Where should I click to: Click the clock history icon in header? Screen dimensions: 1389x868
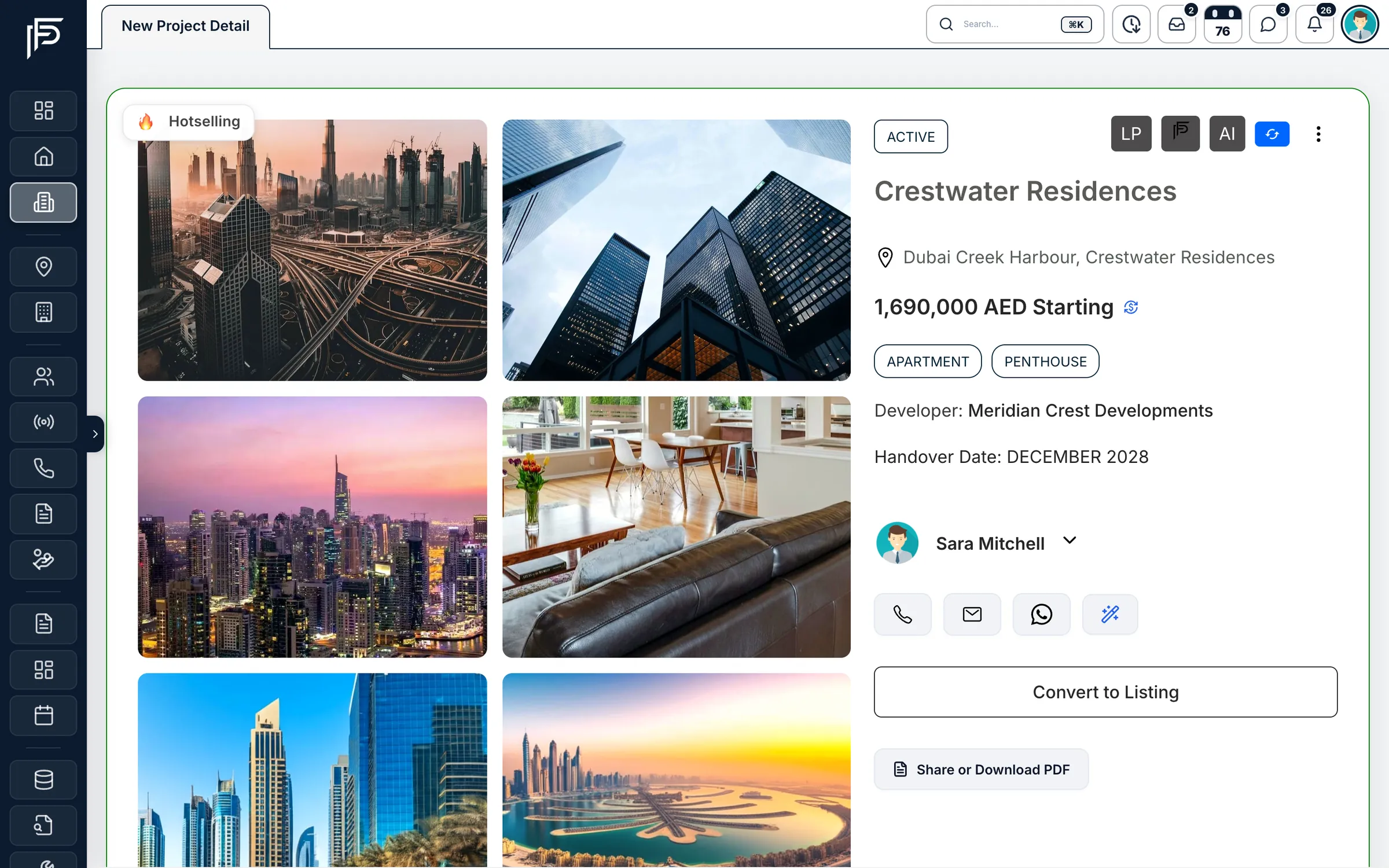pos(1131,24)
